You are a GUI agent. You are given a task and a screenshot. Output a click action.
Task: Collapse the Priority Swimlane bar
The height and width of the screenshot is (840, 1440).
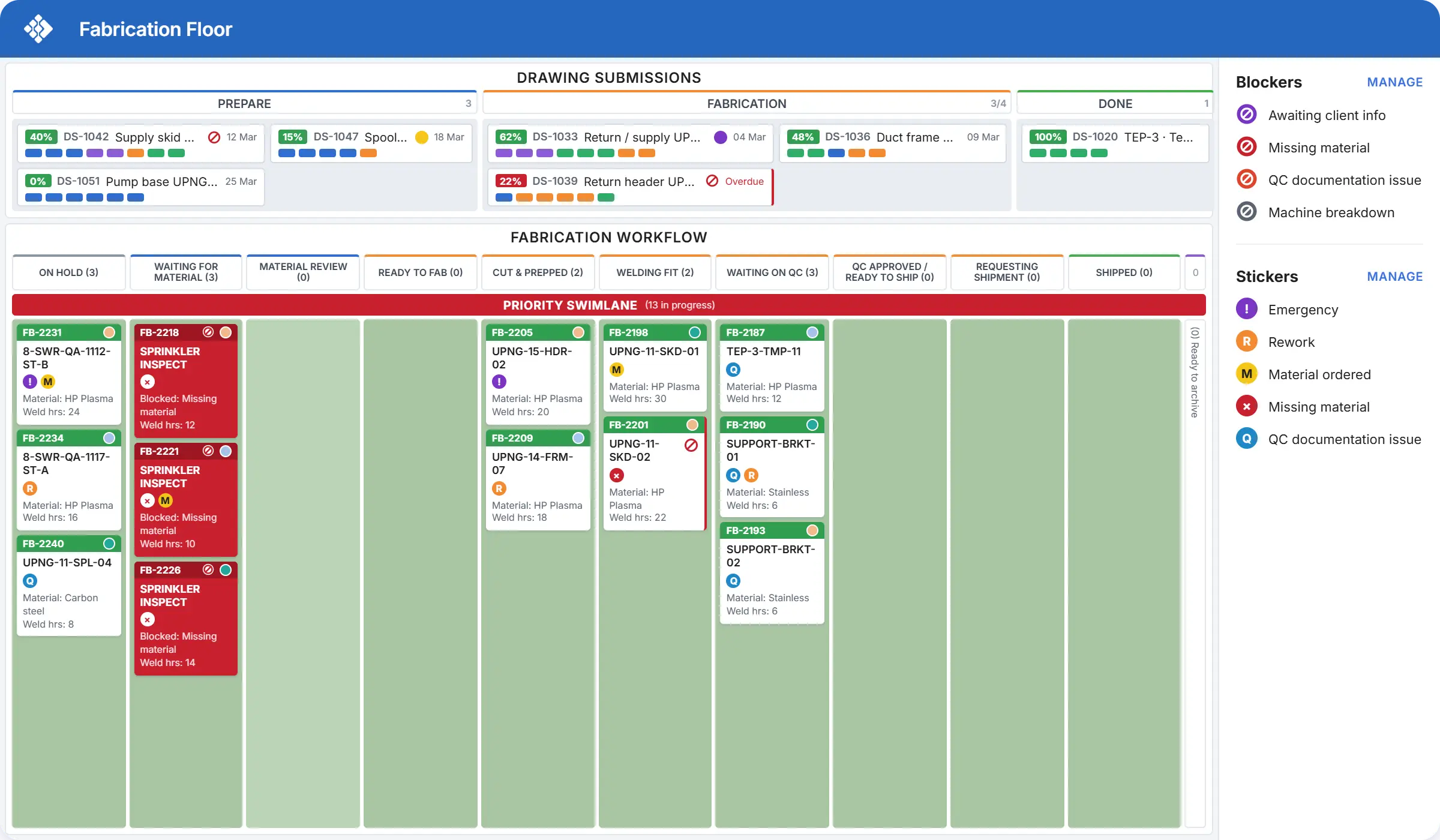[608, 305]
